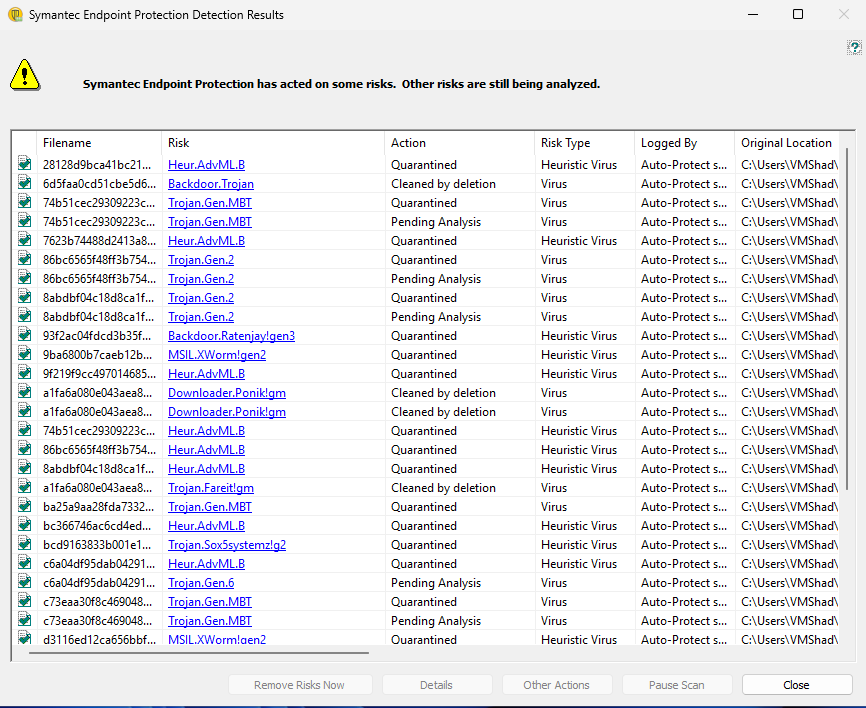Select filename 7623b74488d2413a8... cell
866x708 pixels.
99,241
